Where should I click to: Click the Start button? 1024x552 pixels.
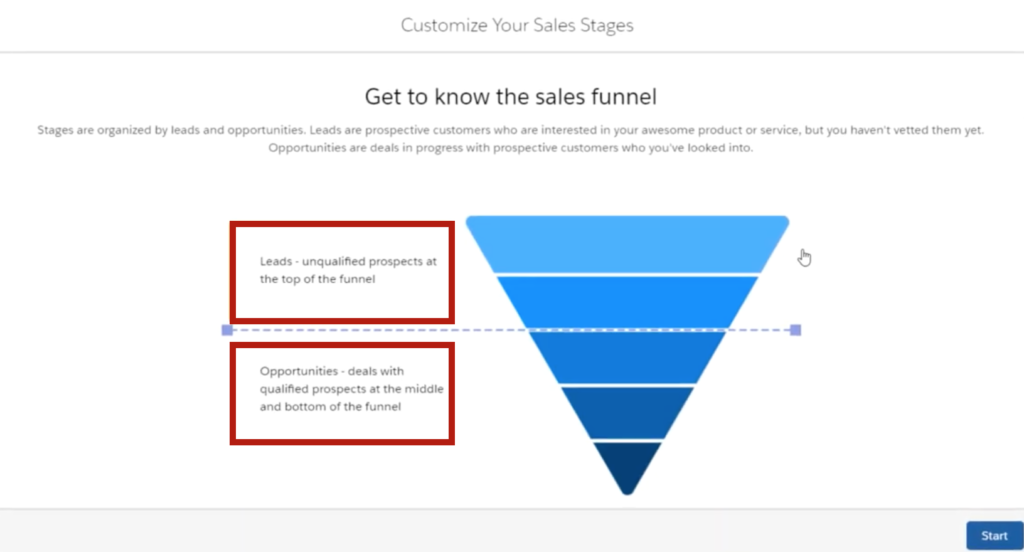(x=994, y=536)
